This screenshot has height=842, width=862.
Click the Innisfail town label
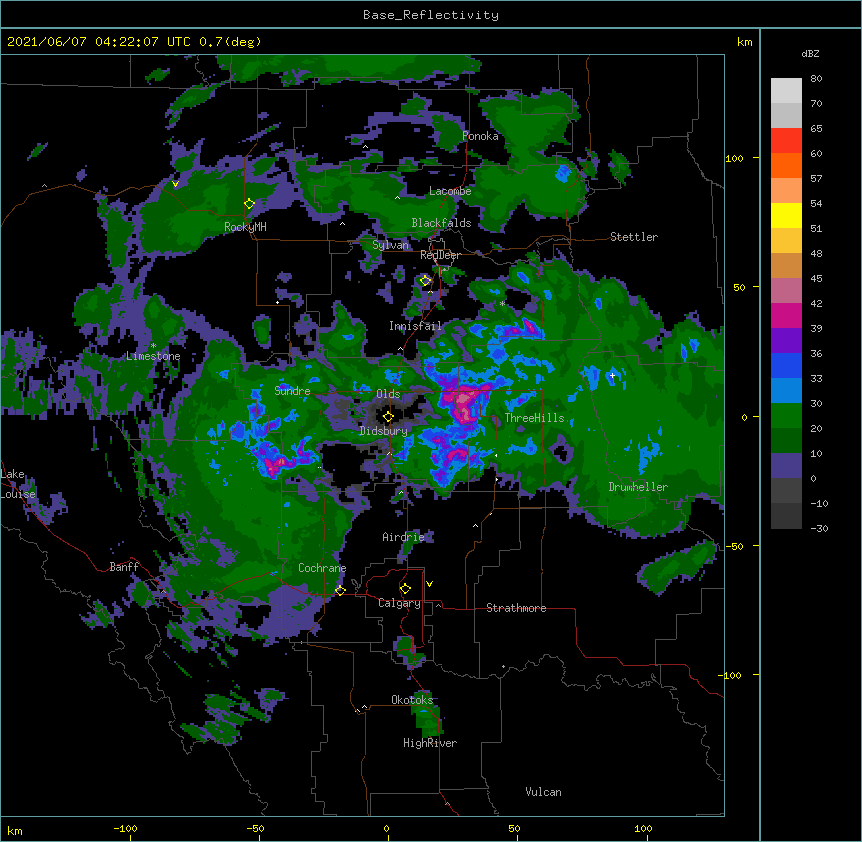415,326
